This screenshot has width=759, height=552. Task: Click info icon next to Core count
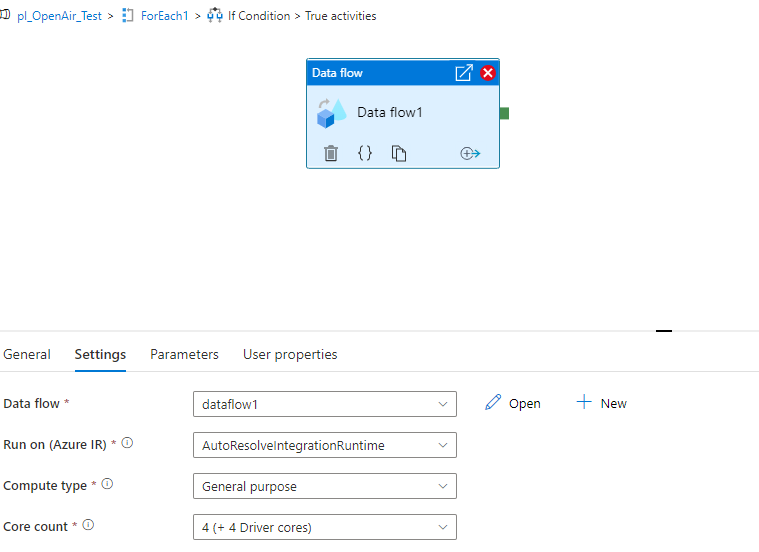88,525
